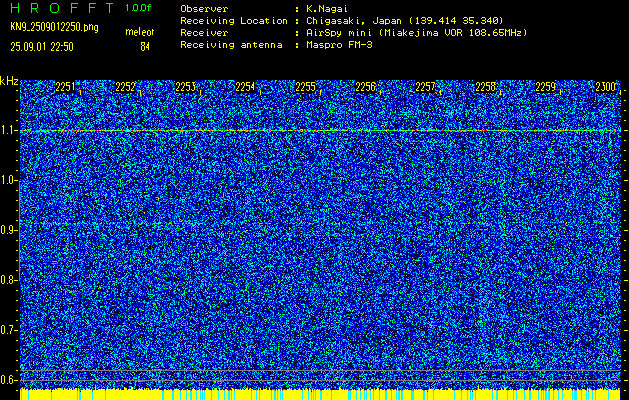Click the 0.9 frequency axis label
Viewport: 629px width, 400px height.
click(8, 230)
